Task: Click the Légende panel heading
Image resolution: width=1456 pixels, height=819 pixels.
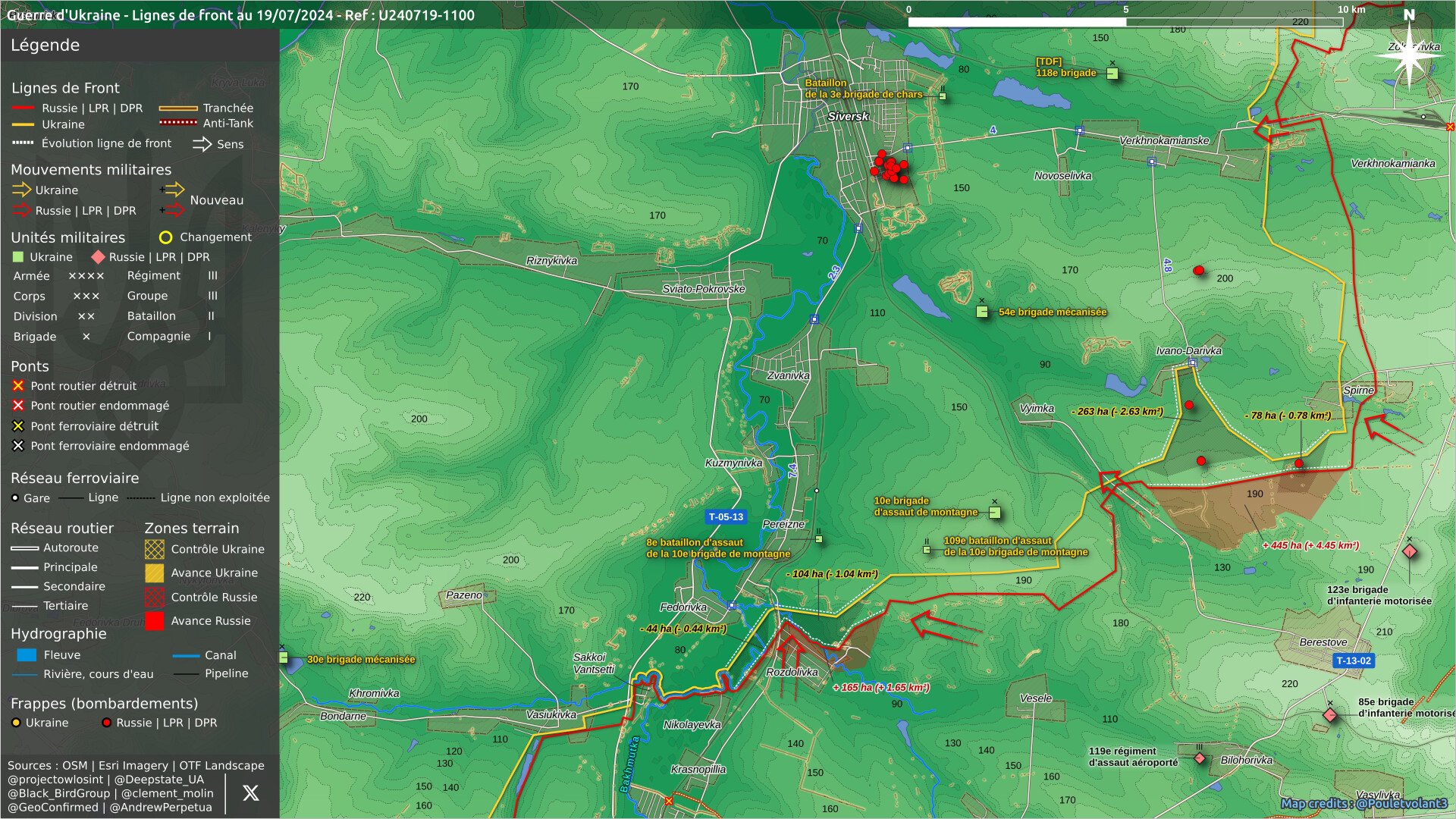Action: [45, 45]
